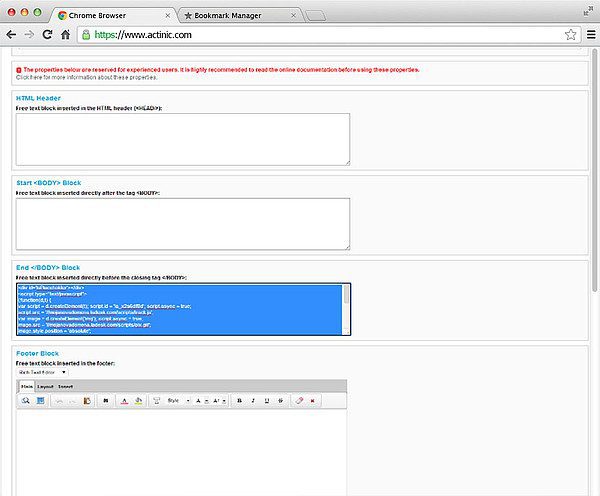Image resolution: width=600 pixels, height=496 pixels.
Task: Open the Chrome hamburger menu
Action: 591,34
